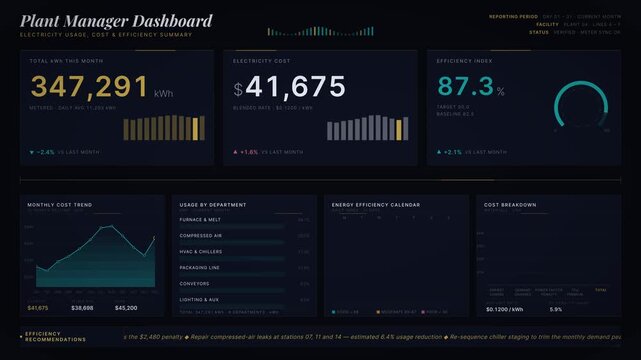Select the Compressed Air department row
The height and width of the screenshot is (360, 641).
click(244, 238)
